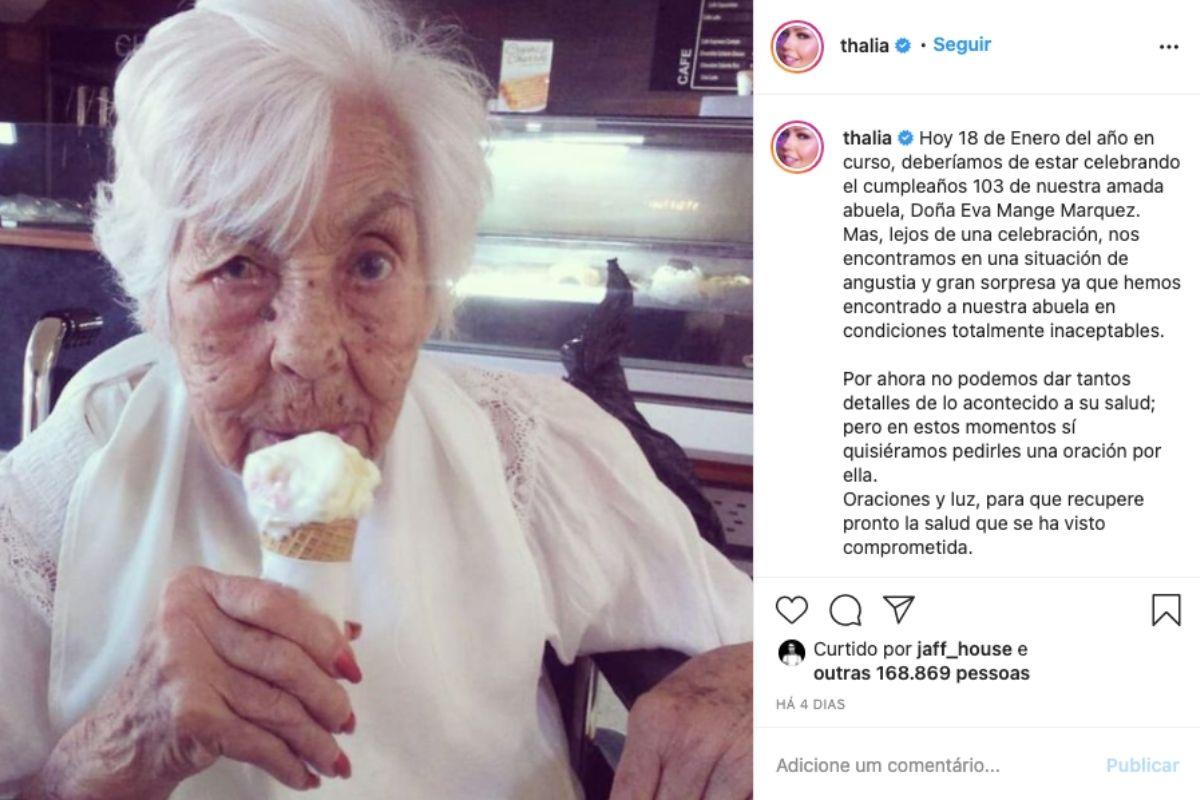Image resolution: width=1200 pixels, height=800 pixels.
Task: Open thalia username link in header
Action: click(x=865, y=46)
